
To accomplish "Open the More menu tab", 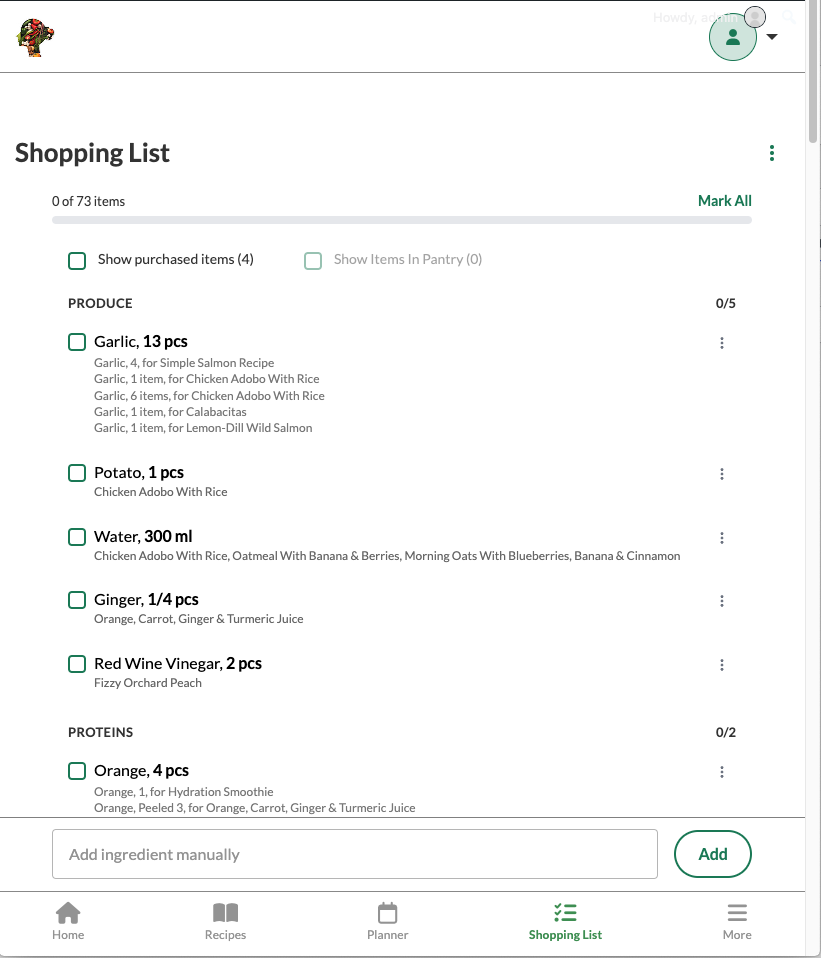I will tap(737, 922).
